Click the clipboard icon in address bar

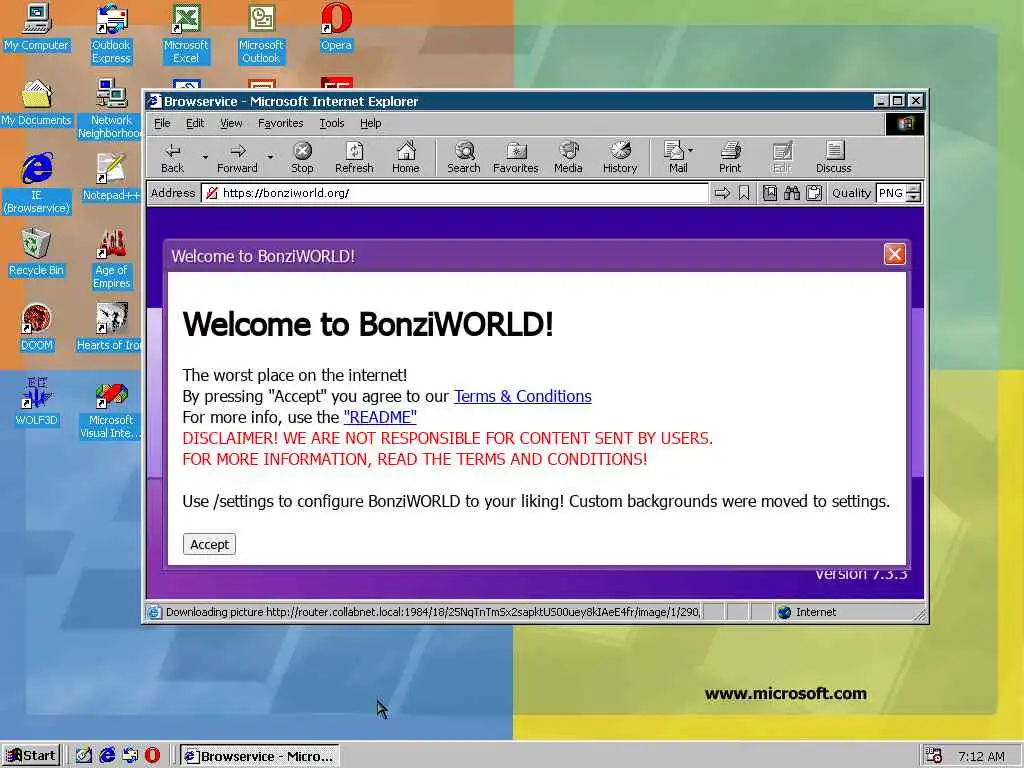(814, 193)
